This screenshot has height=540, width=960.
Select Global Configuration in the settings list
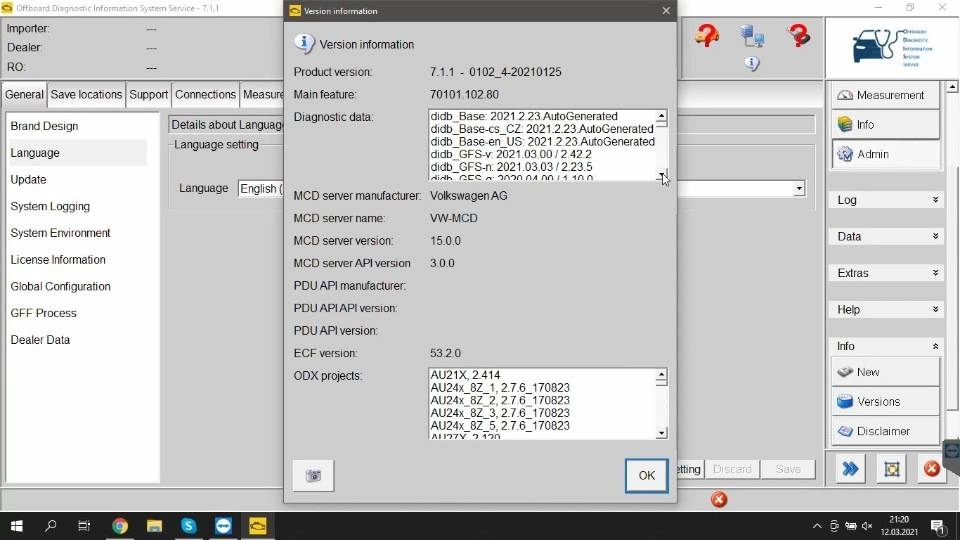60,287
